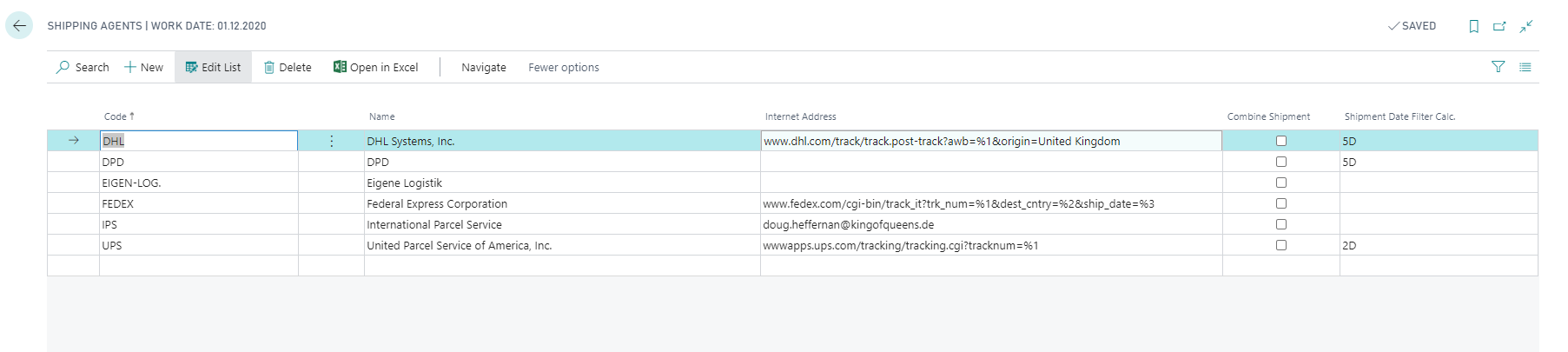Open page in new window icon
The width and height of the screenshot is (1568, 352).
tap(1499, 26)
